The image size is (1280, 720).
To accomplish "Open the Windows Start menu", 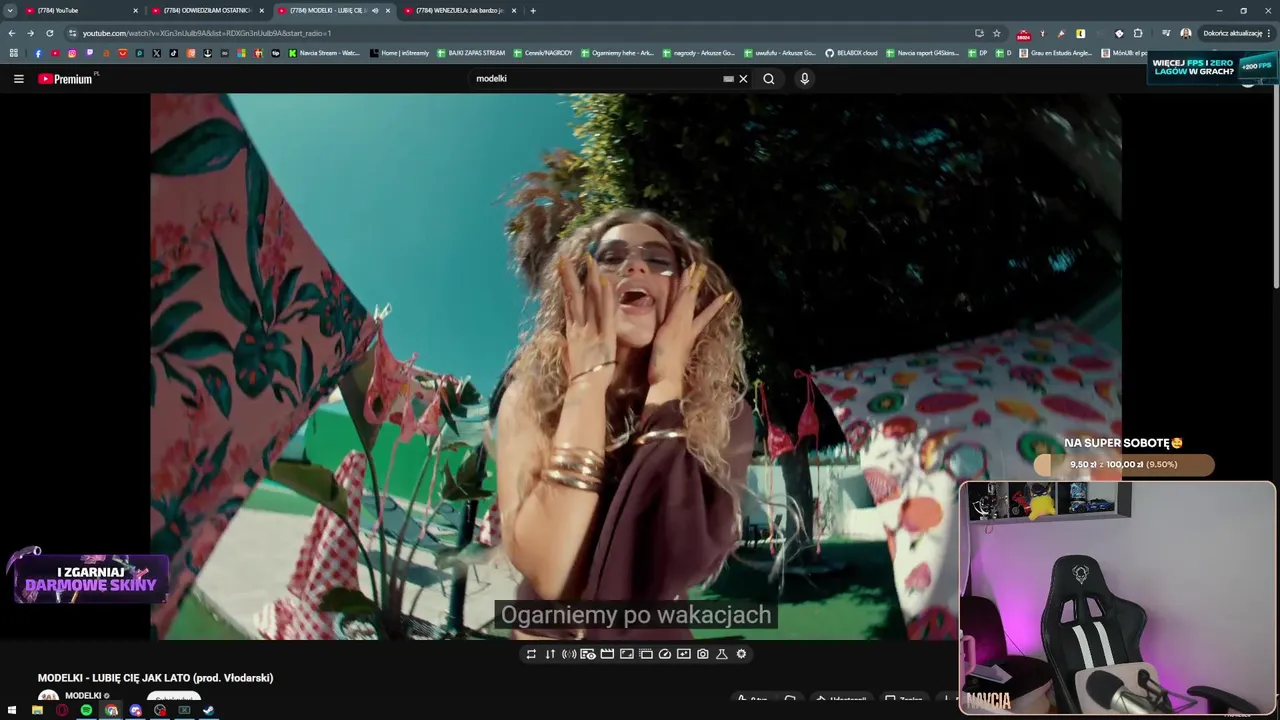I will tap(12, 711).
